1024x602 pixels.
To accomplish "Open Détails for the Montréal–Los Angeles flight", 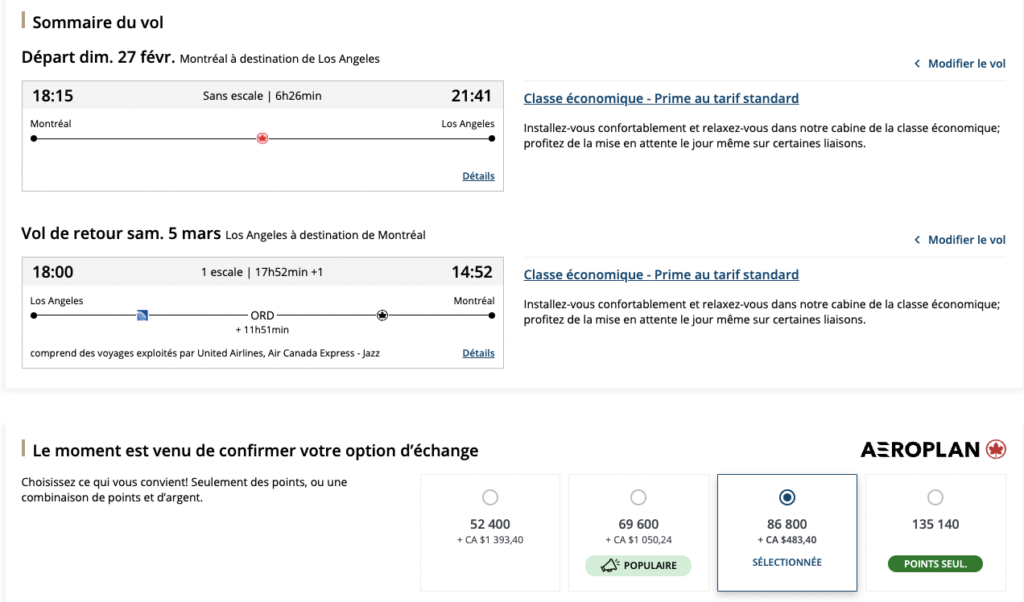I will [x=478, y=176].
